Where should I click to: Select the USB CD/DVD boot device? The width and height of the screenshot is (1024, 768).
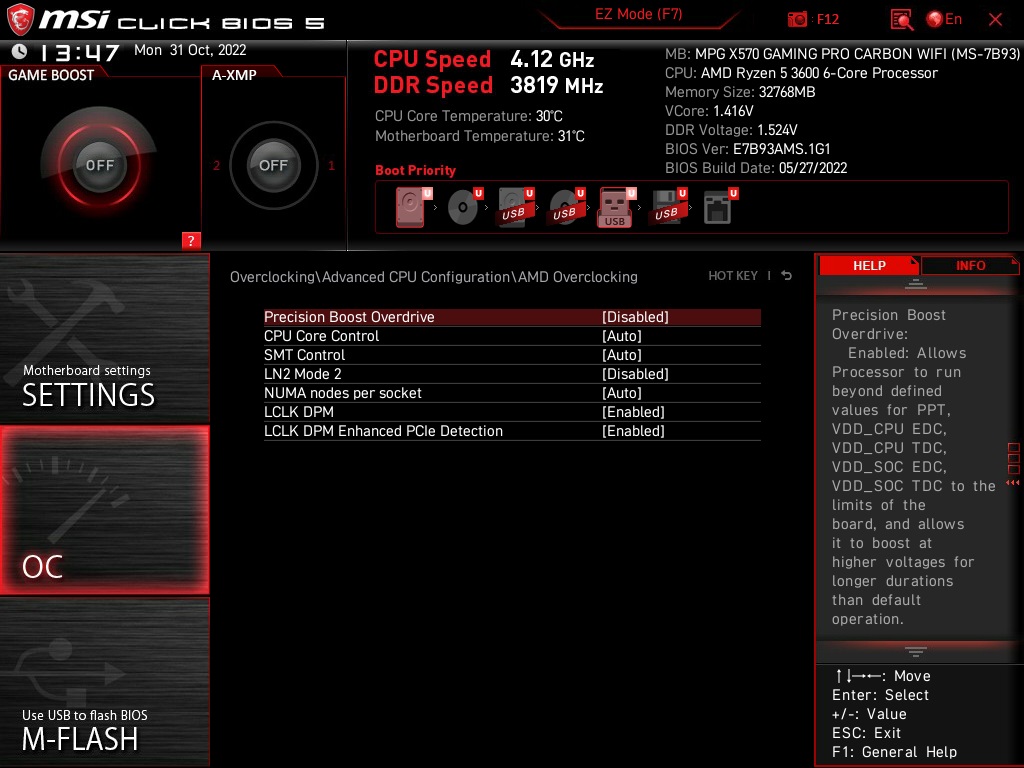click(567, 207)
